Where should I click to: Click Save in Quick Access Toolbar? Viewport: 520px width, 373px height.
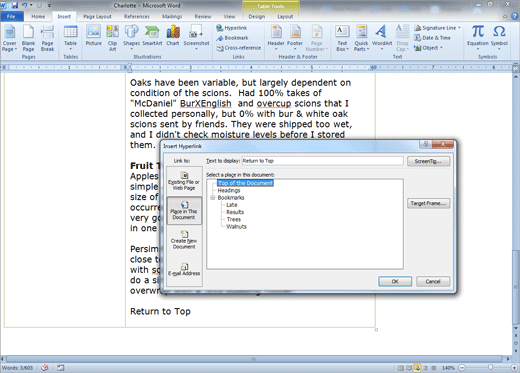pos(14,5)
